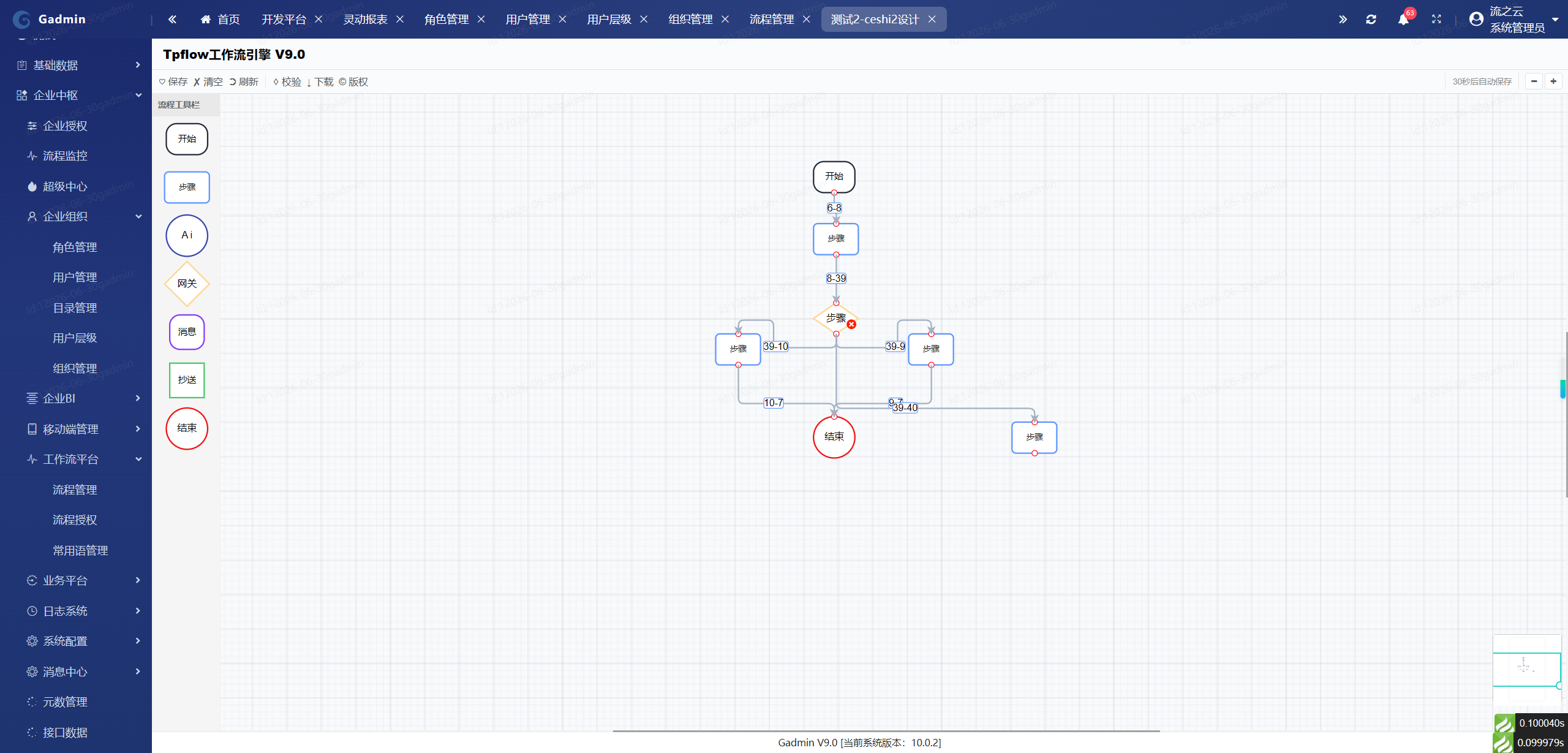
Task: Click the minimap overview thumbnail
Action: [1526, 669]
